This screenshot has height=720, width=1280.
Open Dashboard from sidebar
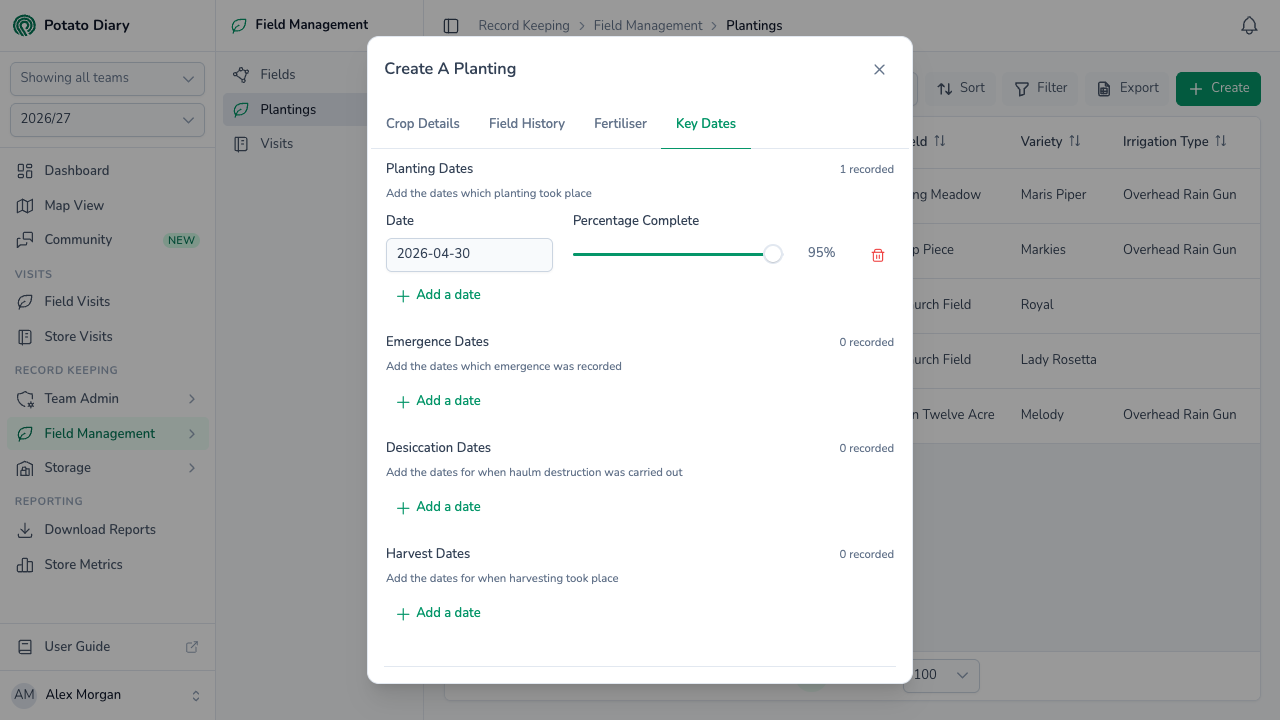107,171
